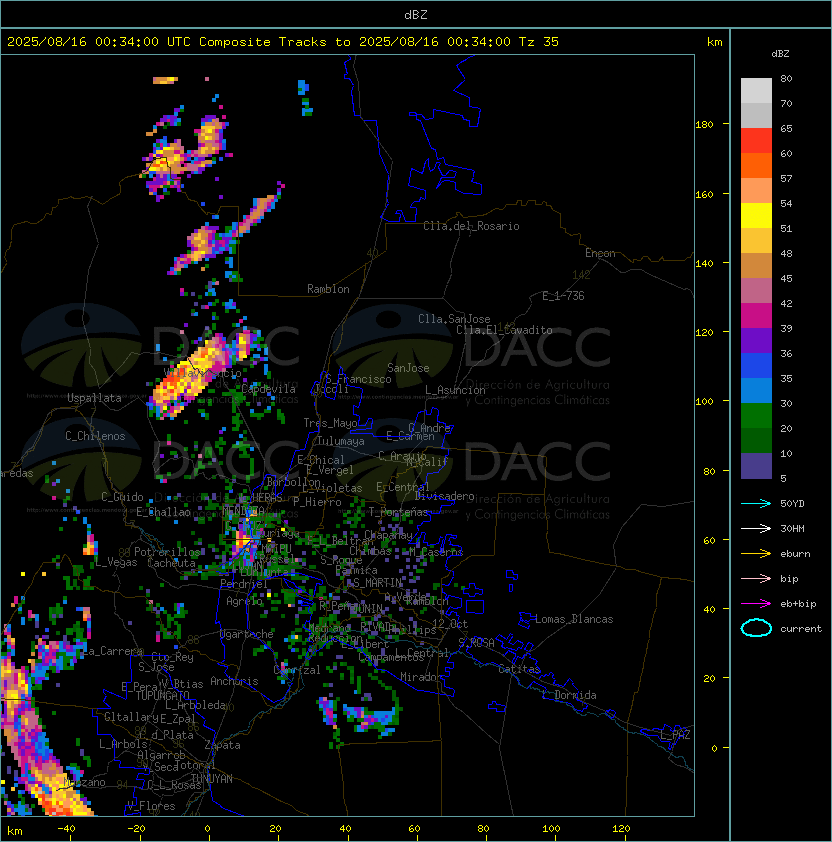The image size is (832, 842).
Task: Select the bright green dBZ legend swatch
Action: (756, 416)
